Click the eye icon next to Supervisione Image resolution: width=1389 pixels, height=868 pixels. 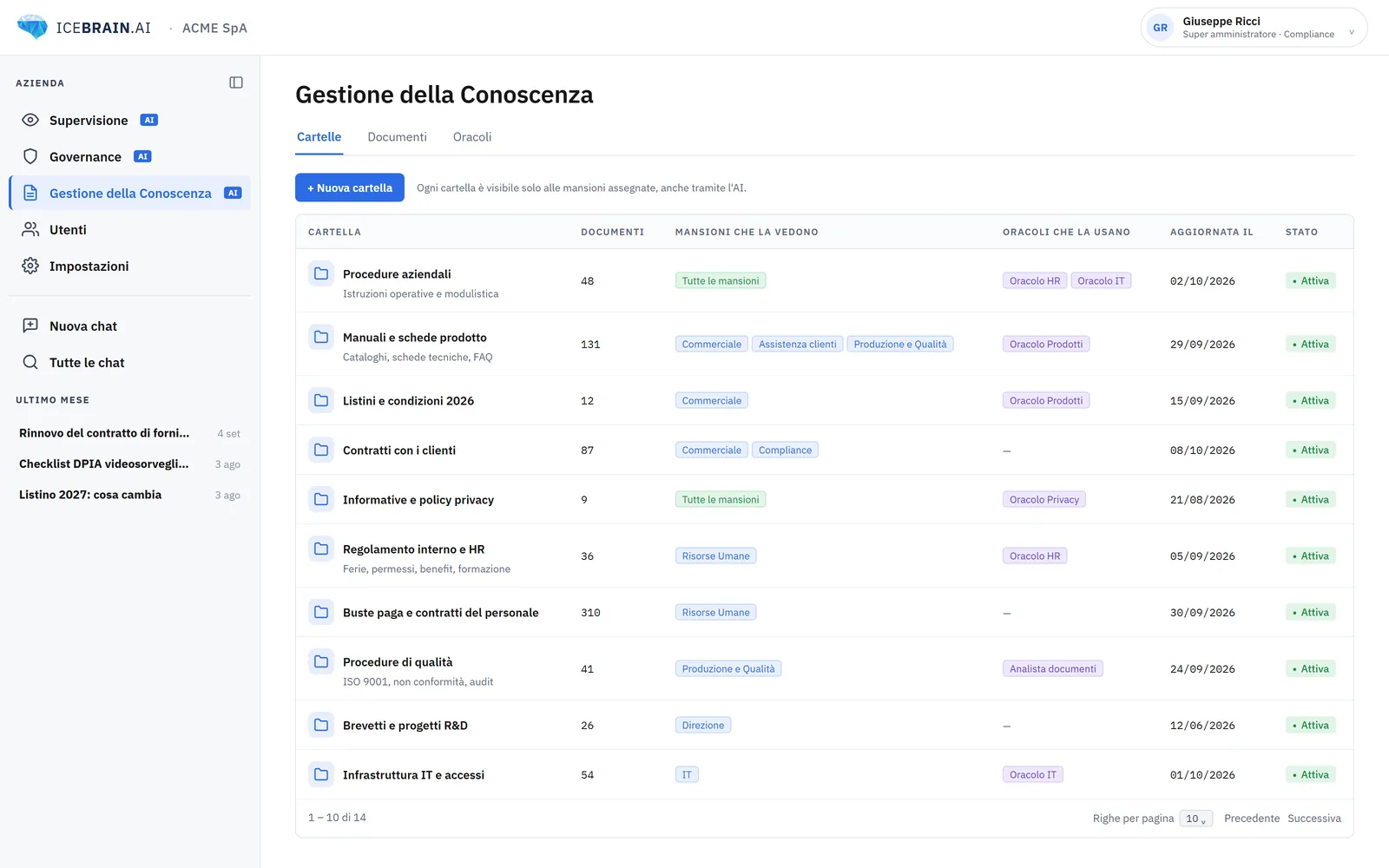[x=30, y=120]
